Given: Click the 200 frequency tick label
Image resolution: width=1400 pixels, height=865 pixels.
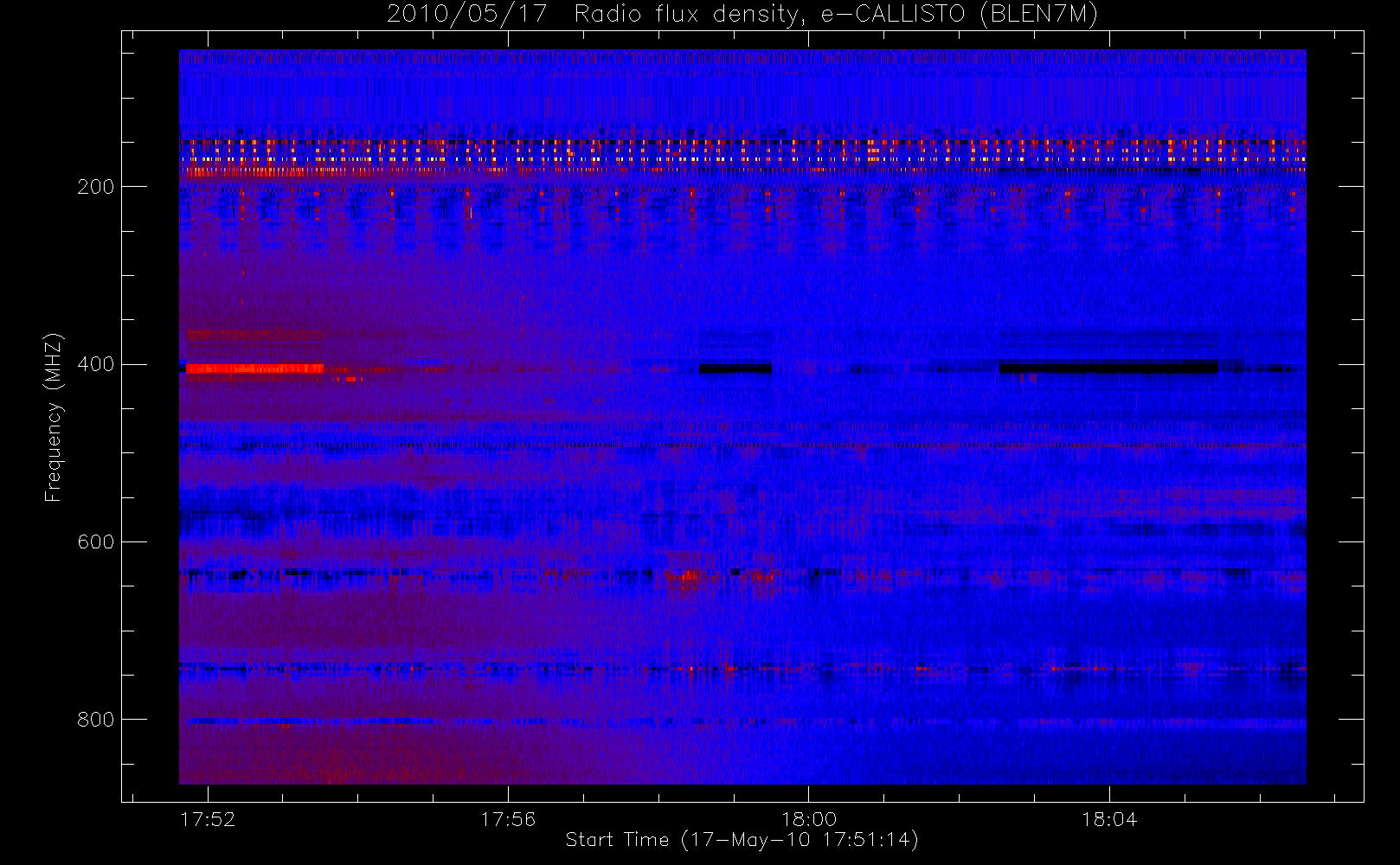Looking at the screenshot, I should click(95, 187).
